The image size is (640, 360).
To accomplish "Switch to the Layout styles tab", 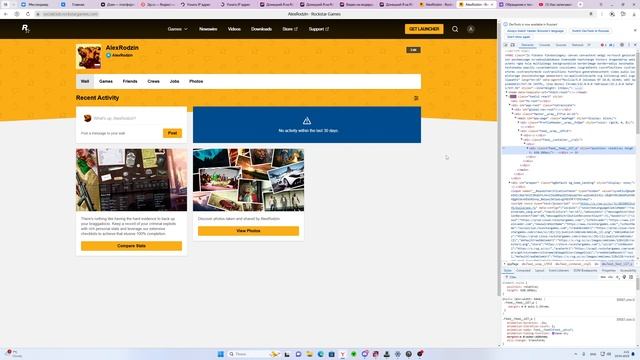I will [539, 271].
